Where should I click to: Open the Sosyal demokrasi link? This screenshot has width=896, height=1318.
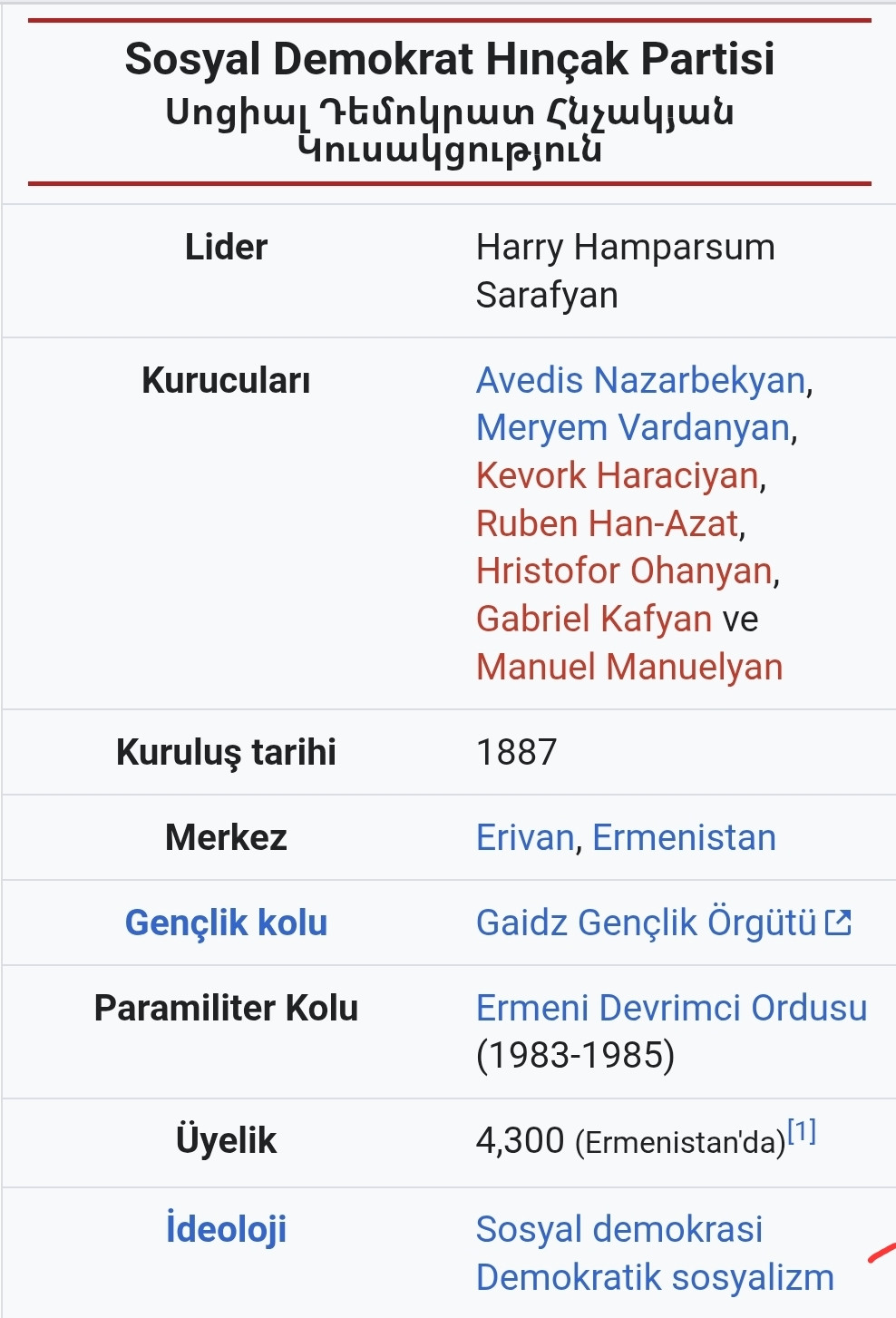point(619,1229)
